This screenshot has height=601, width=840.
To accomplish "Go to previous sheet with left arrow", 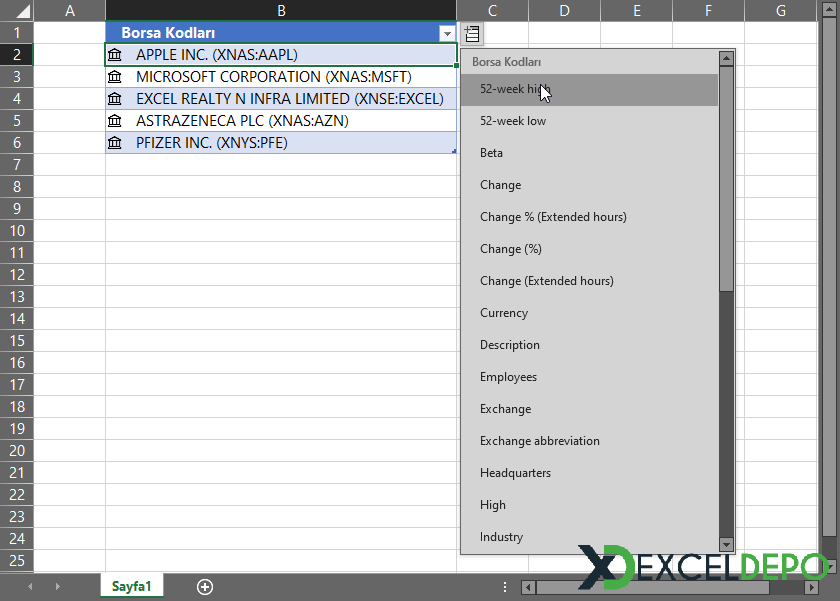I will click(30, 587).
